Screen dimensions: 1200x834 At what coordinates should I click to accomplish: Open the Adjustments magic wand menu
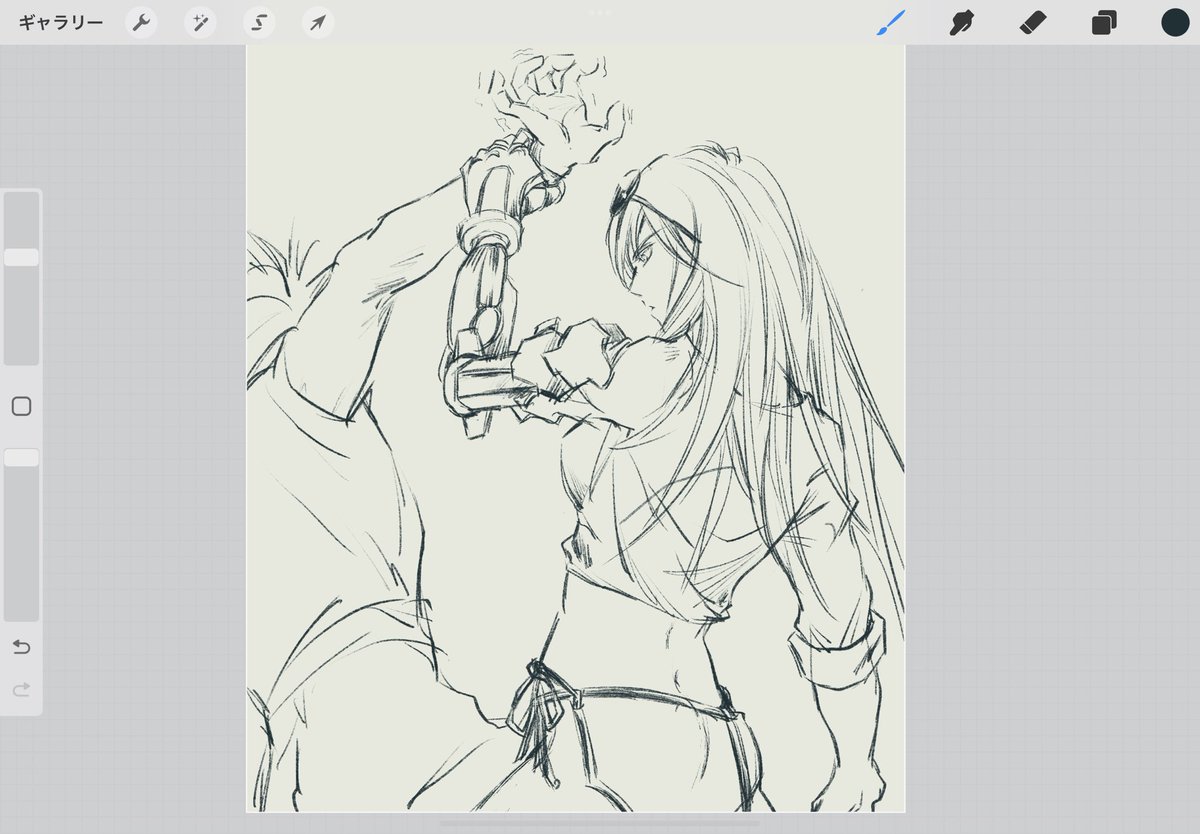(x=200, y=23)
